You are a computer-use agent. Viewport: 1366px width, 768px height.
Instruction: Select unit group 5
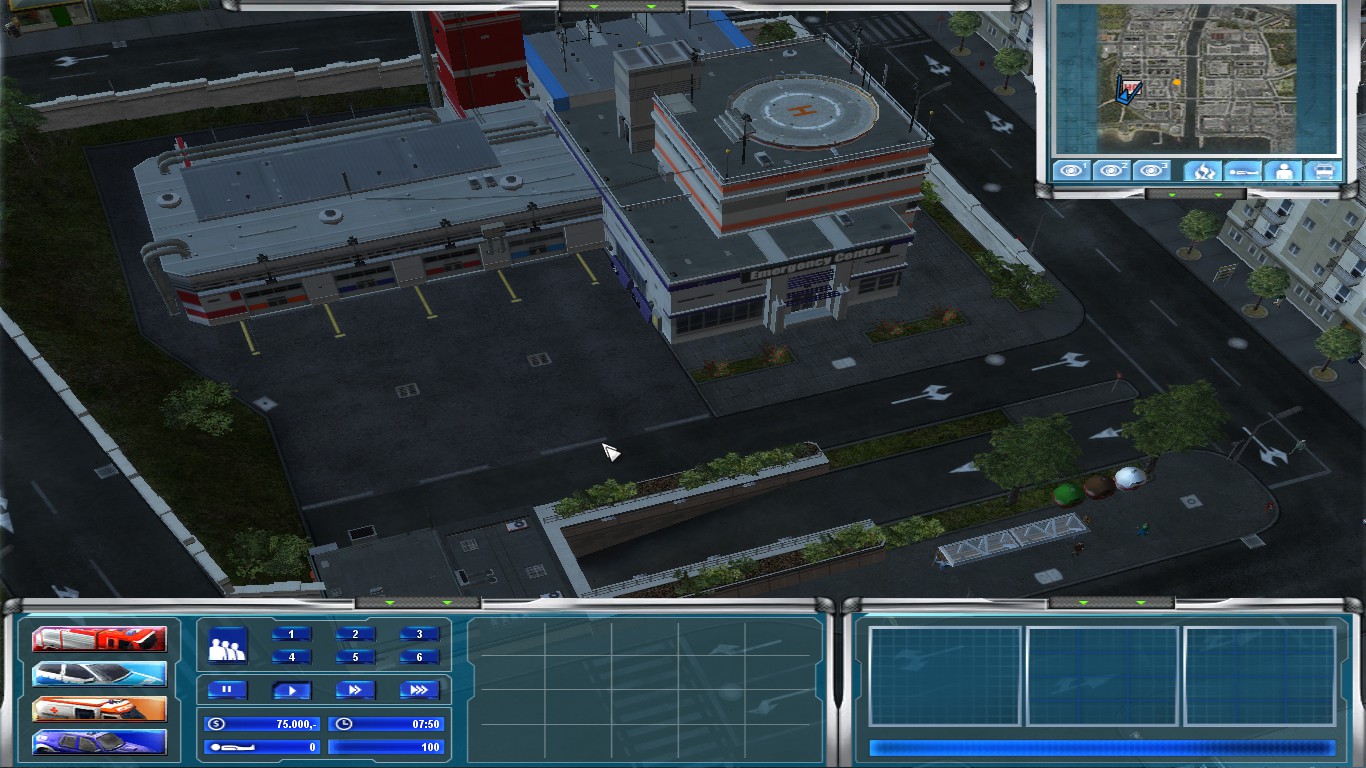click(355, 657)
